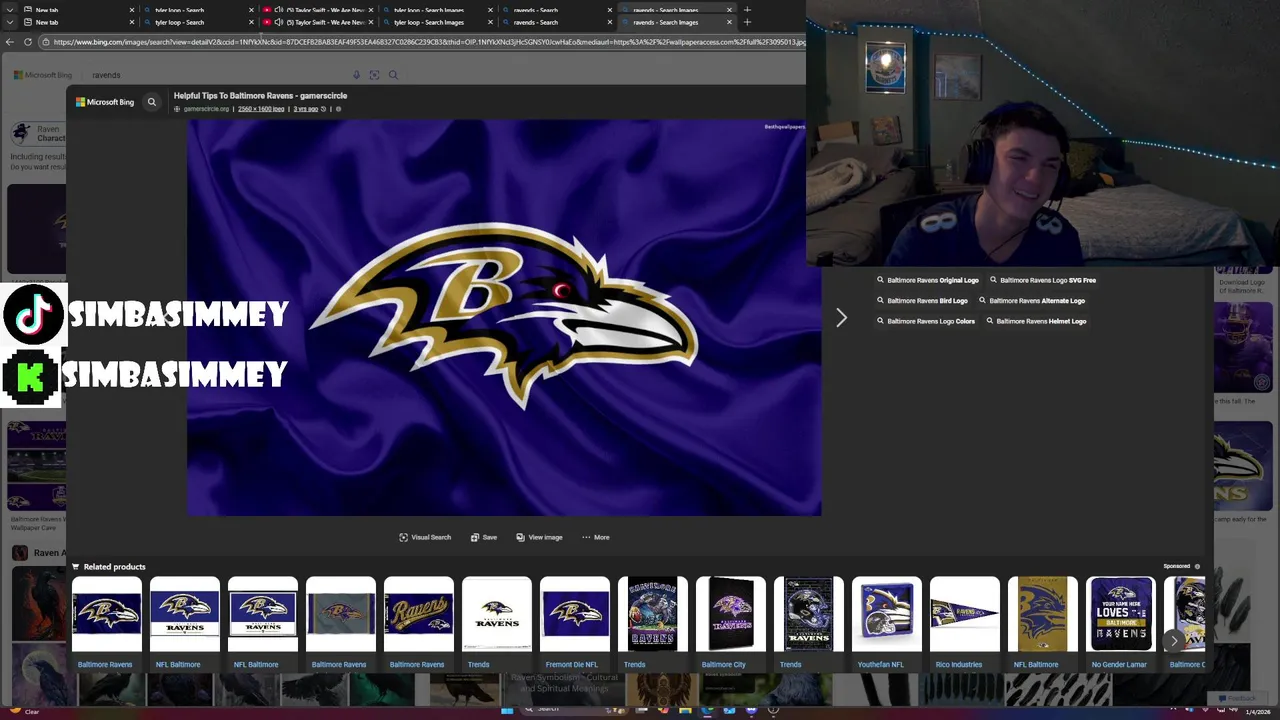Advance to next image with right arrow
Screen dimensions: 1280x720
pyautogui.click(x=841, y=318)
